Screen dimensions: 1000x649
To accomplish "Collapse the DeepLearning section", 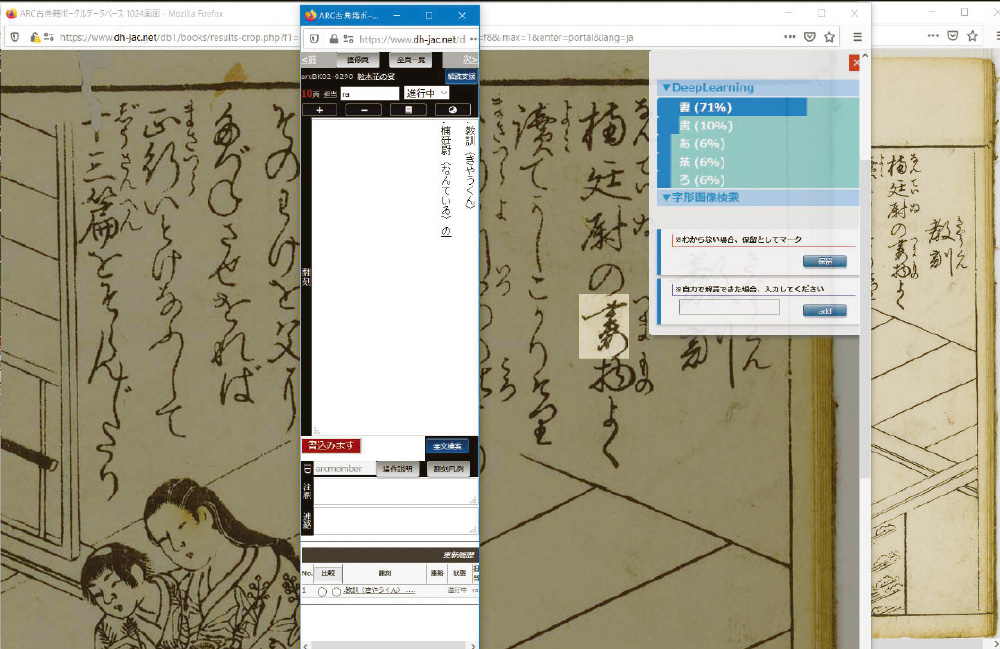I will (758, 87).
